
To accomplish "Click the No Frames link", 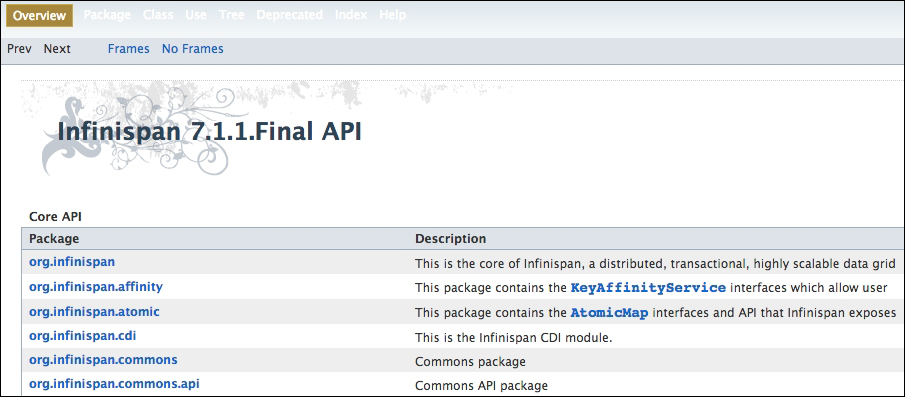I will coord(193,49).
